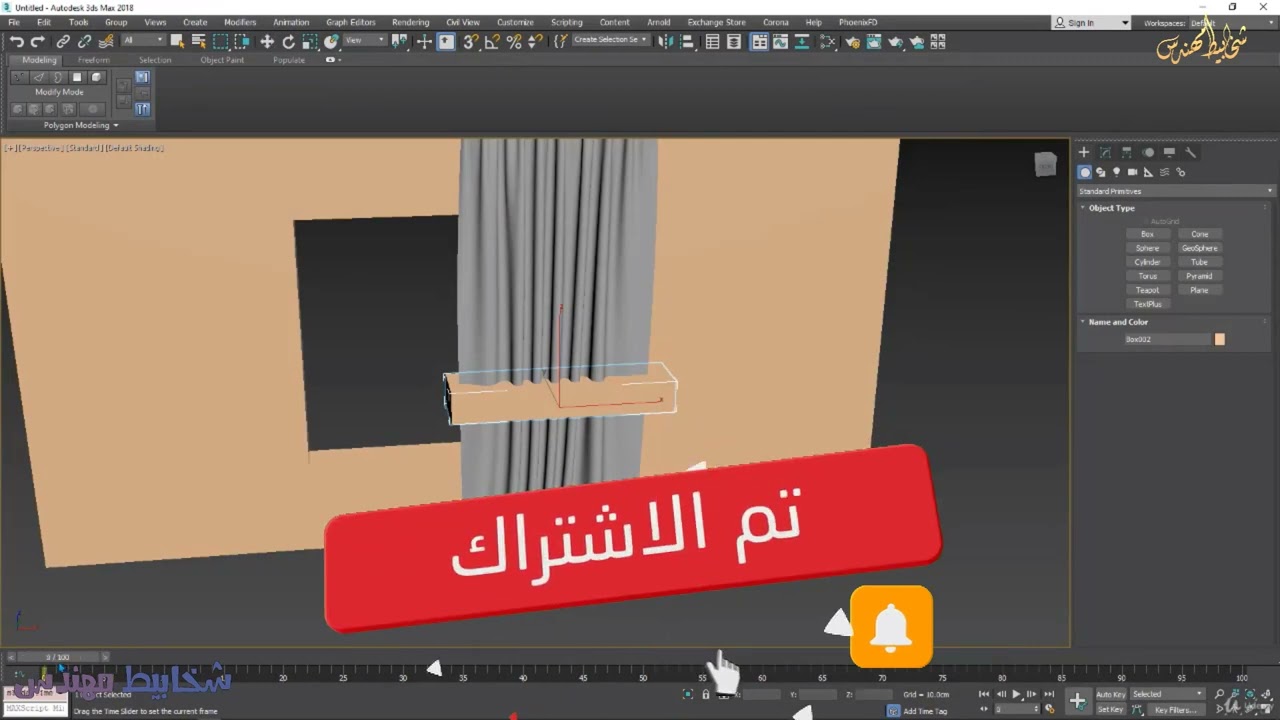Collapse the Name and Color rollout
Image resolution: width=1280 pixels, height=720 pixels.
1118,322
